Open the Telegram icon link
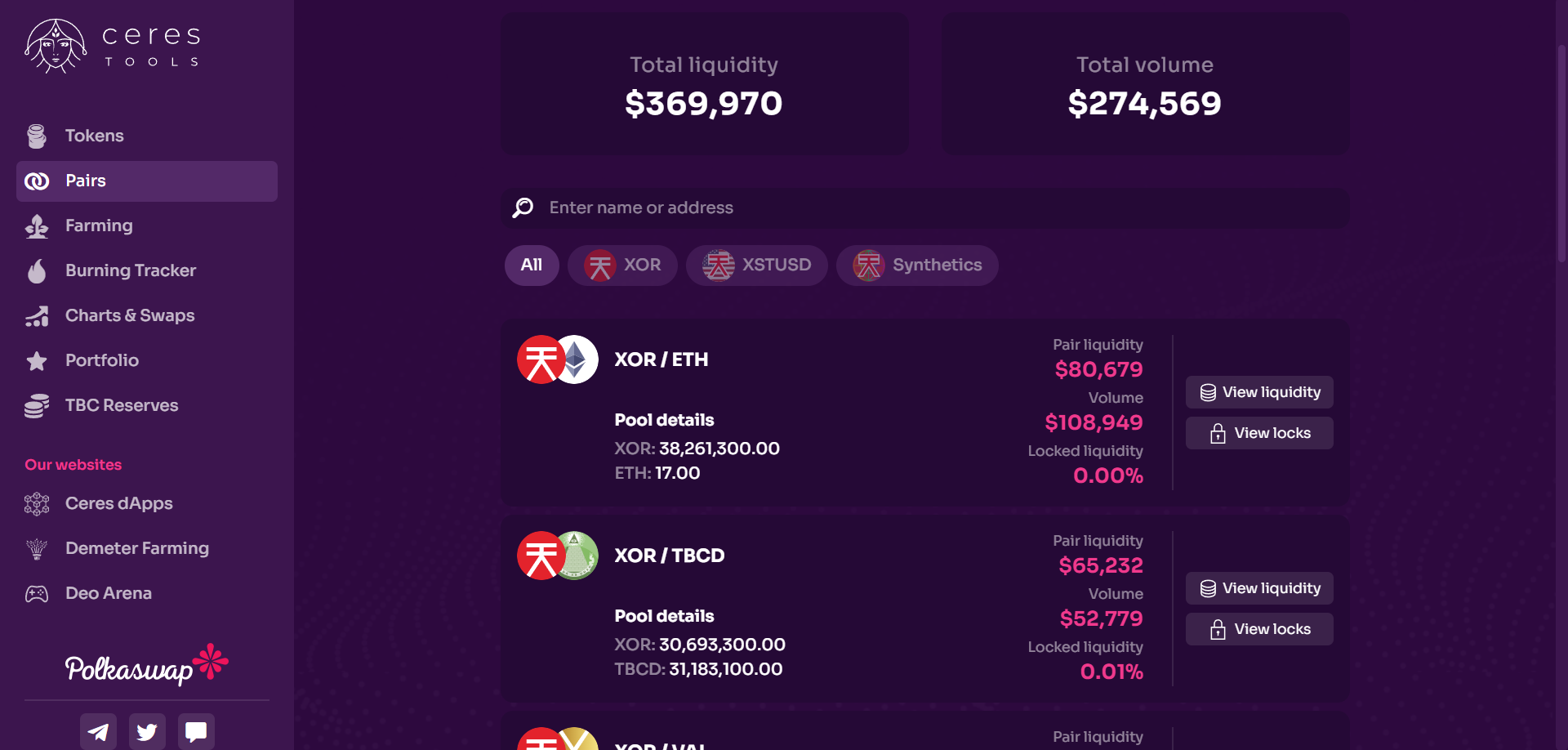 pyautogui.click(x=98, y=731)
